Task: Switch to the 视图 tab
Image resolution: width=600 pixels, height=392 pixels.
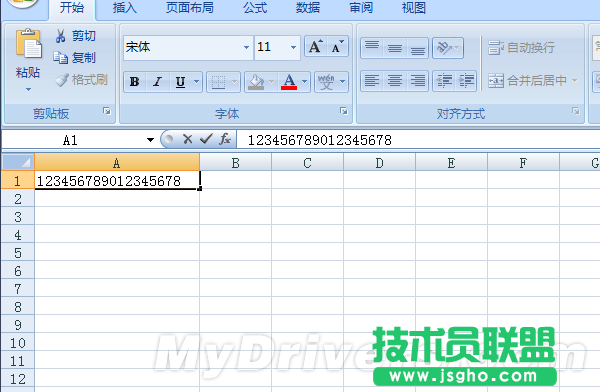Action: 414,8
